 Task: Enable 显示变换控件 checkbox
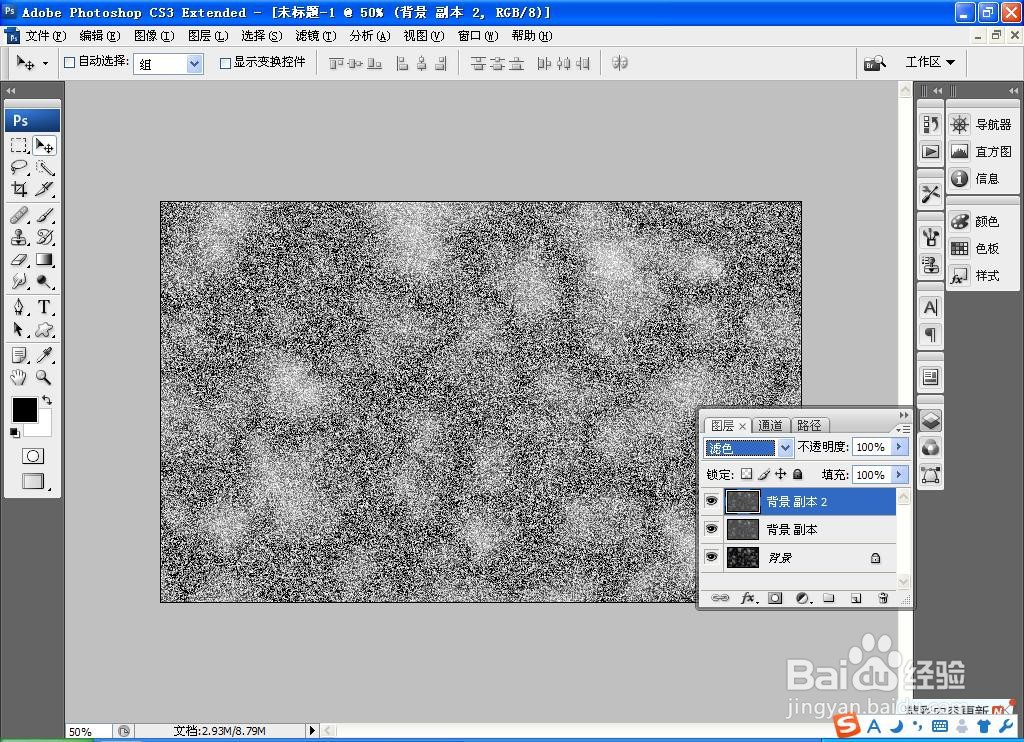click(225, 63)
